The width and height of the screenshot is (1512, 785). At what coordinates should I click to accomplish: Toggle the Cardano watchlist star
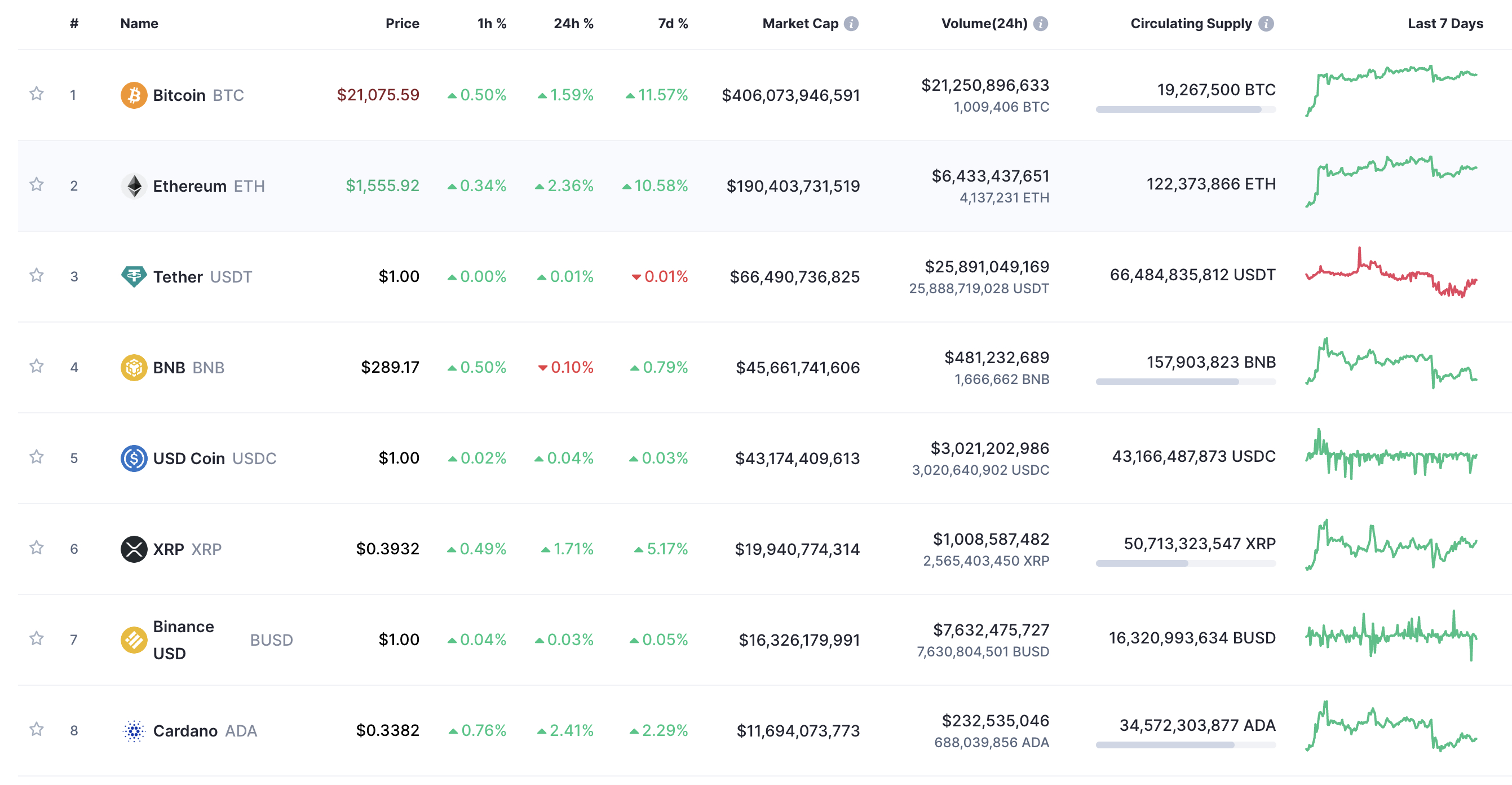click(37, 730)
